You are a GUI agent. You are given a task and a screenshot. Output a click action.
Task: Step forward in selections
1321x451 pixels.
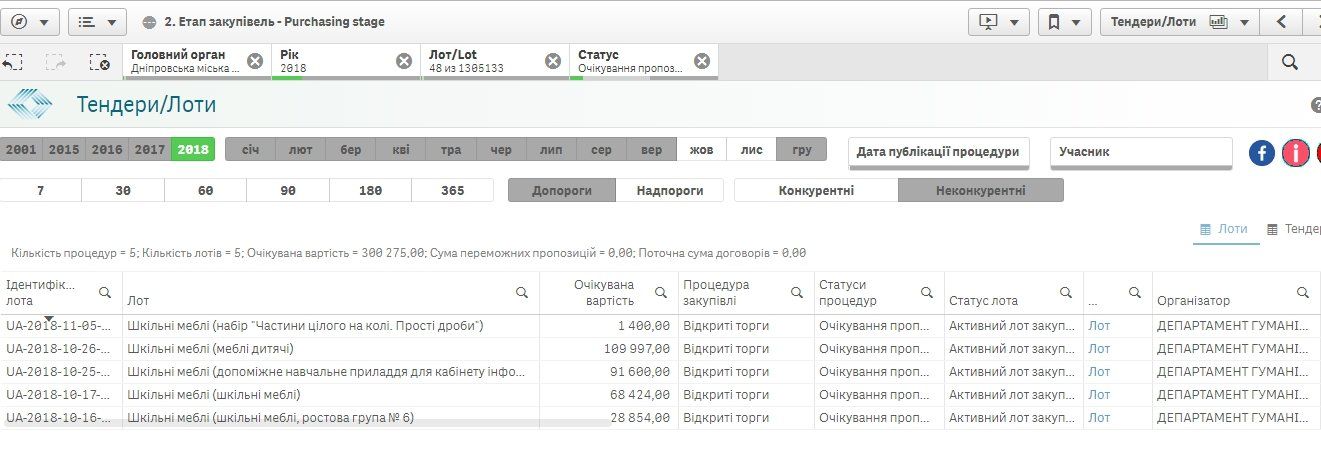pyautogui.click(x=56, y=62)
